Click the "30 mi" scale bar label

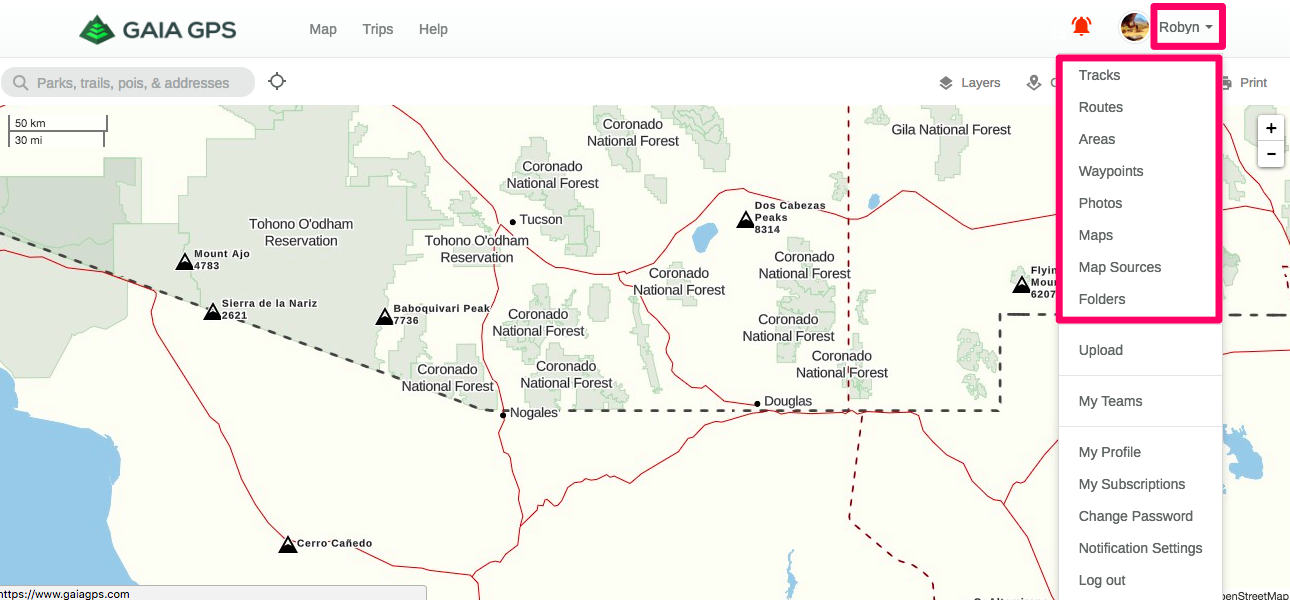pyautogui.click(x=28, y=140)
